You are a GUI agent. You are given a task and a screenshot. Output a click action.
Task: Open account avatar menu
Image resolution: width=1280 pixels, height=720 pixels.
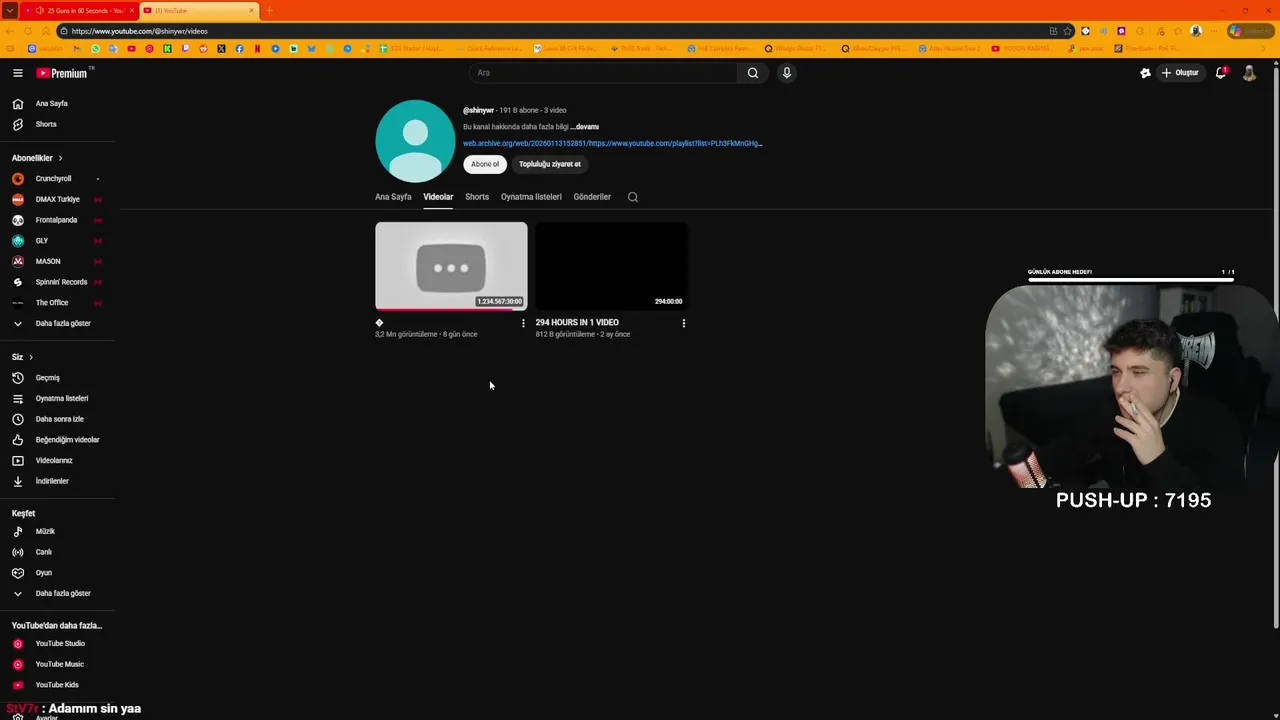click(x=1249, y=73)
